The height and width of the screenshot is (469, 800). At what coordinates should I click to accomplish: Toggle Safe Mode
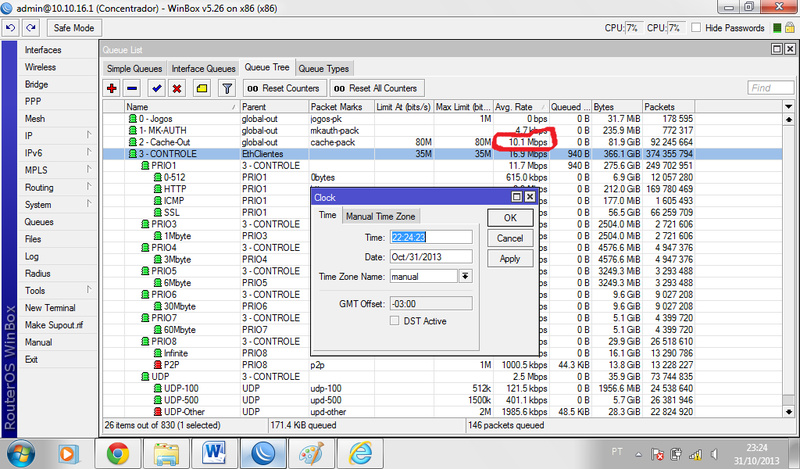point(74,28)
